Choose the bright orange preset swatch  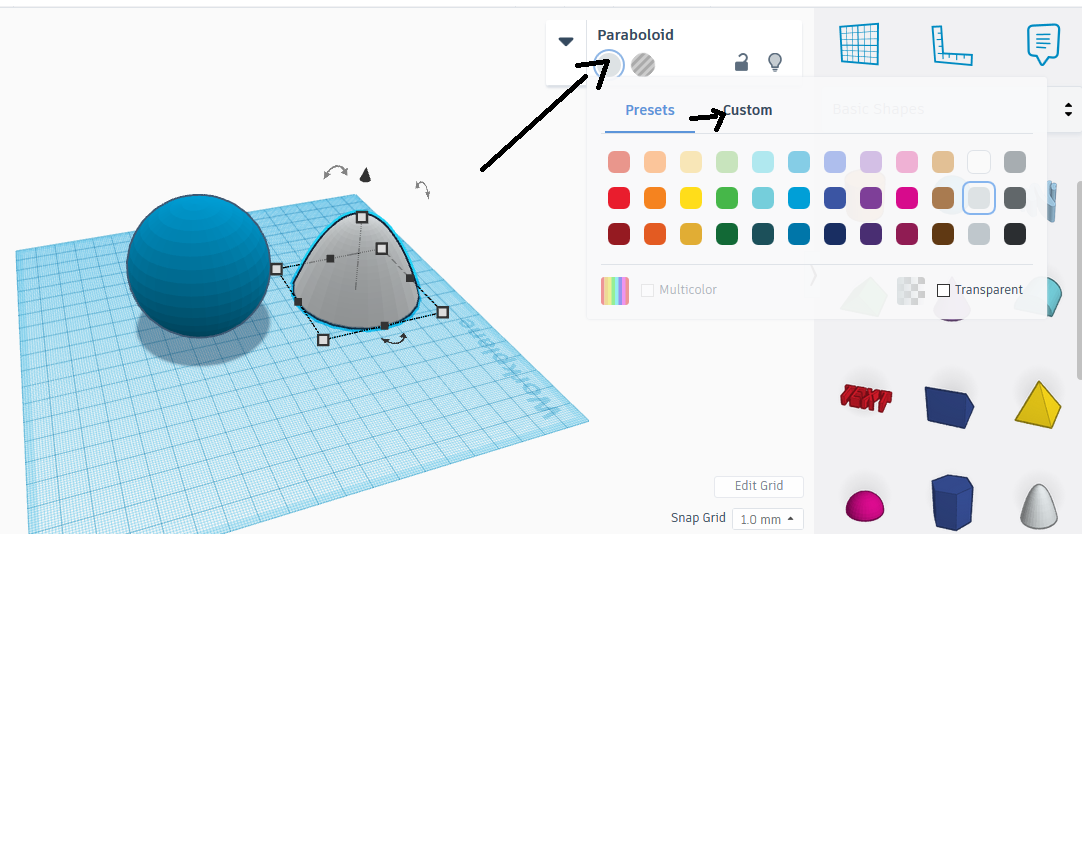tap(655, 198)
